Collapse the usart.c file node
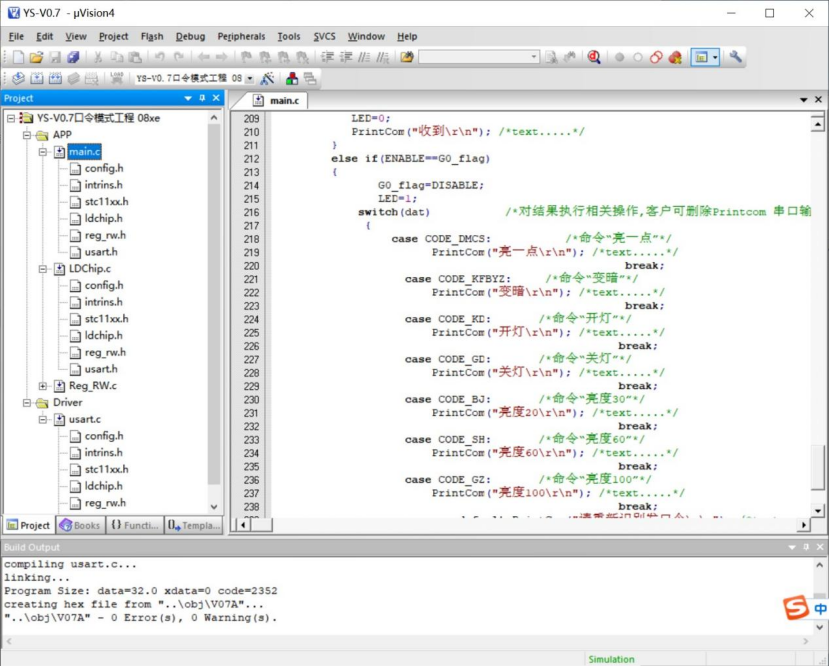 (43, 419)
